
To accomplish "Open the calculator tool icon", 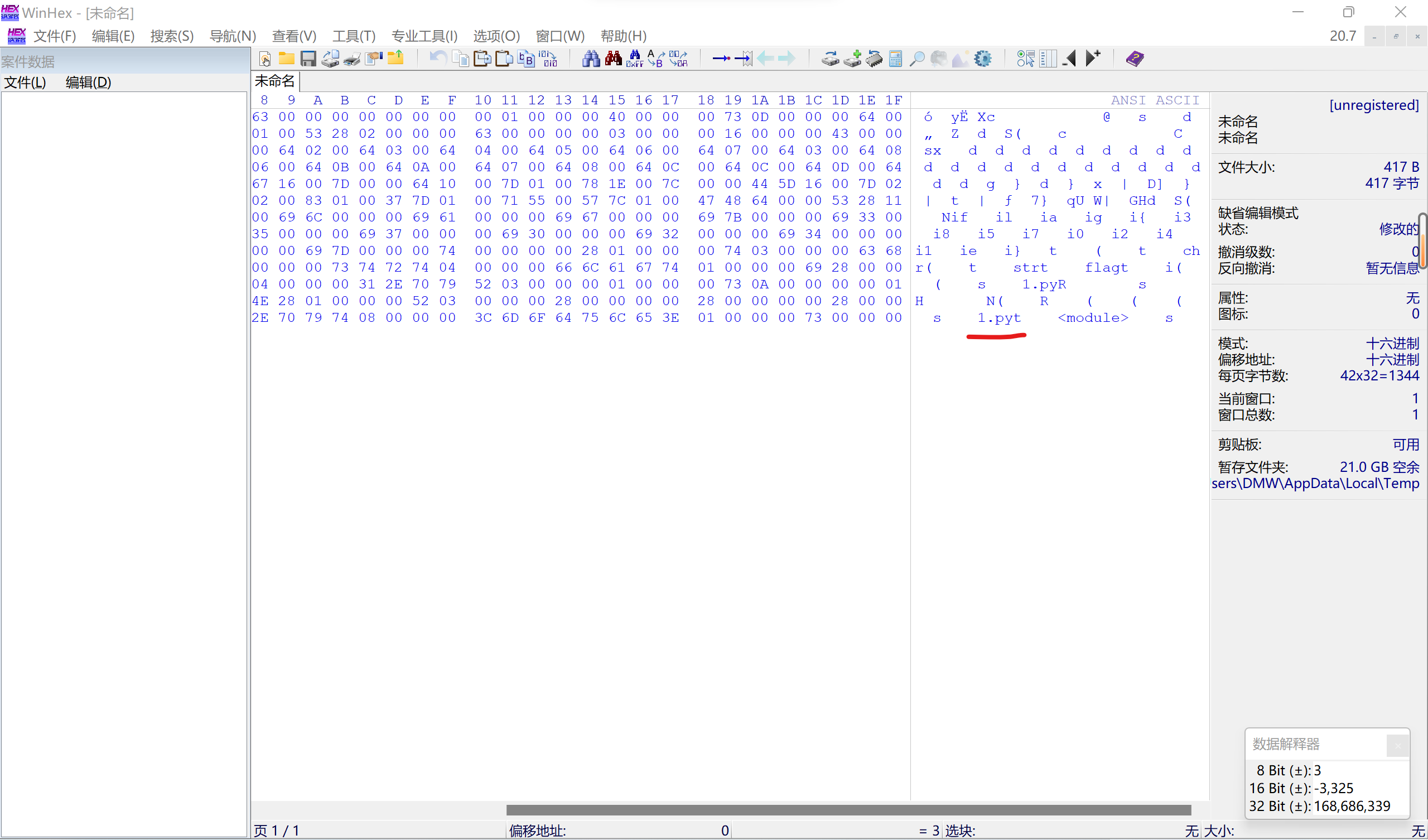I will point(895,59).
